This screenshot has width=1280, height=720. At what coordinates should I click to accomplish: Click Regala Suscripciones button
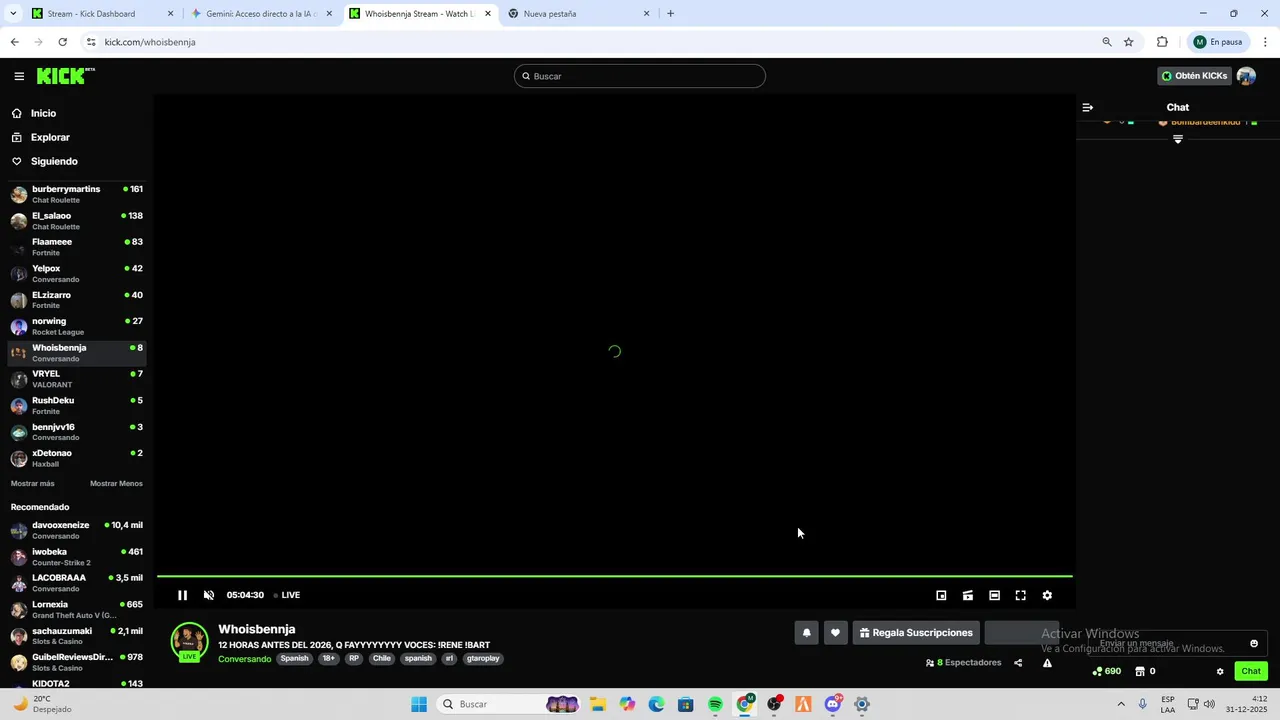click(916, 633)
